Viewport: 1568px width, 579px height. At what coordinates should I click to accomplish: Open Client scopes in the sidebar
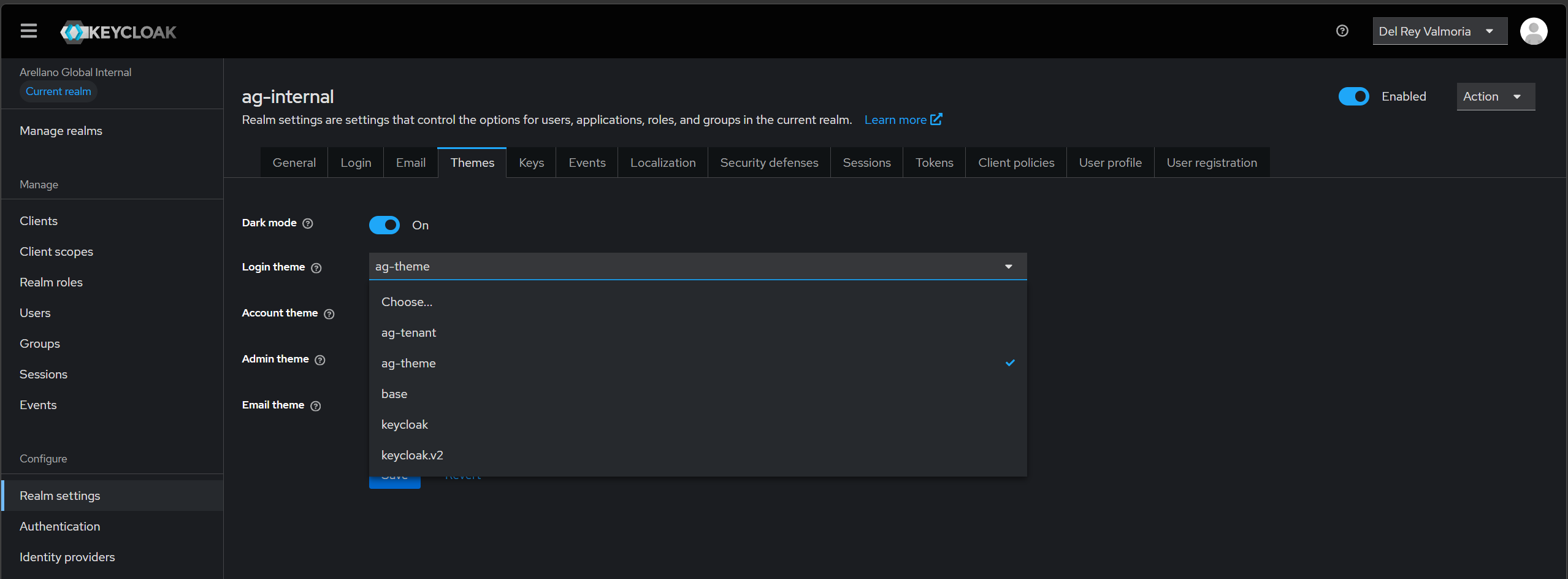112,251
